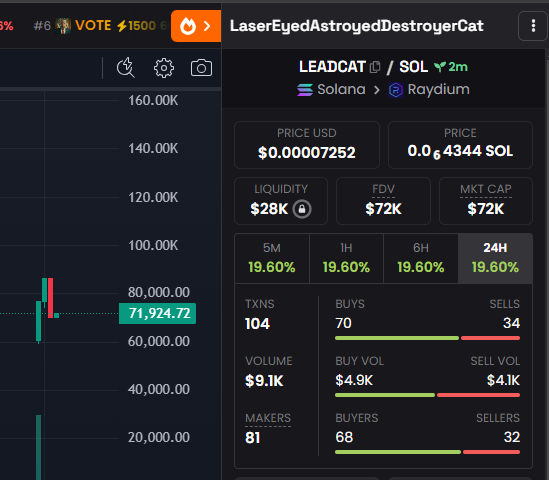Screen dimensions: 549x480
Task: Copy LEADCAT token address icon
Action: [375, 67]
